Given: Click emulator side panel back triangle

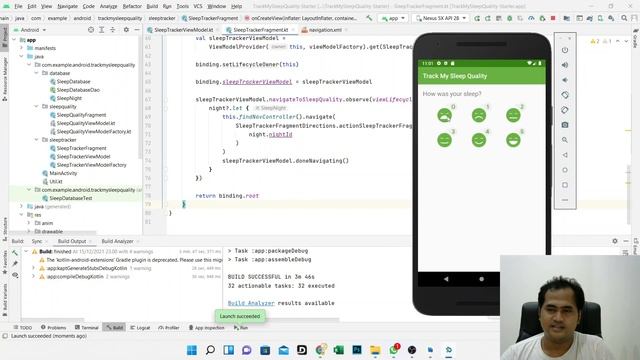Looking at the screenshot, I should (x=565, y=155).
